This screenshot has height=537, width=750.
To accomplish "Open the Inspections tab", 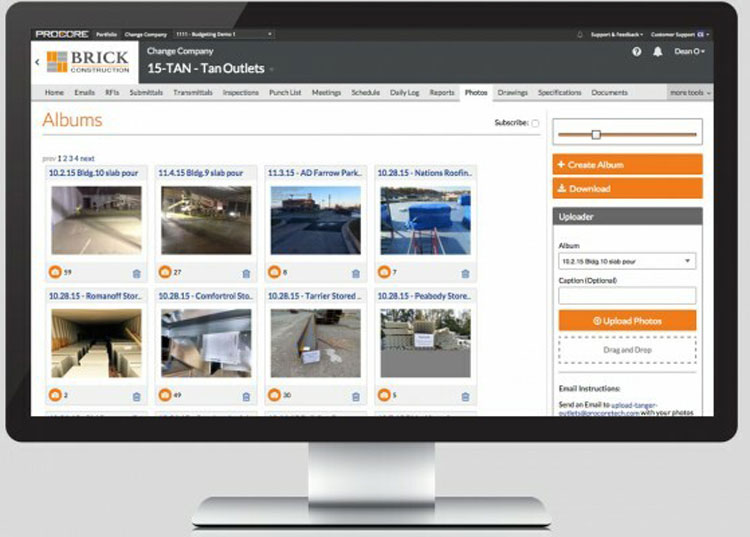I will click(x=241, y=93).
